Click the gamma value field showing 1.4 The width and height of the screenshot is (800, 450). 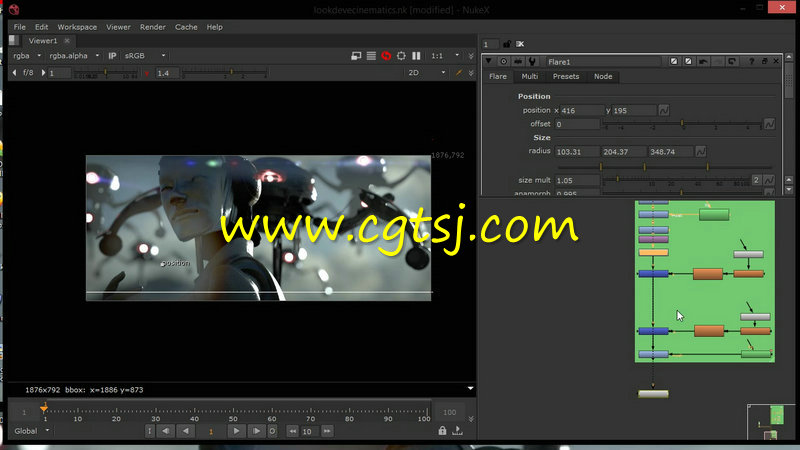pos(167,73)
